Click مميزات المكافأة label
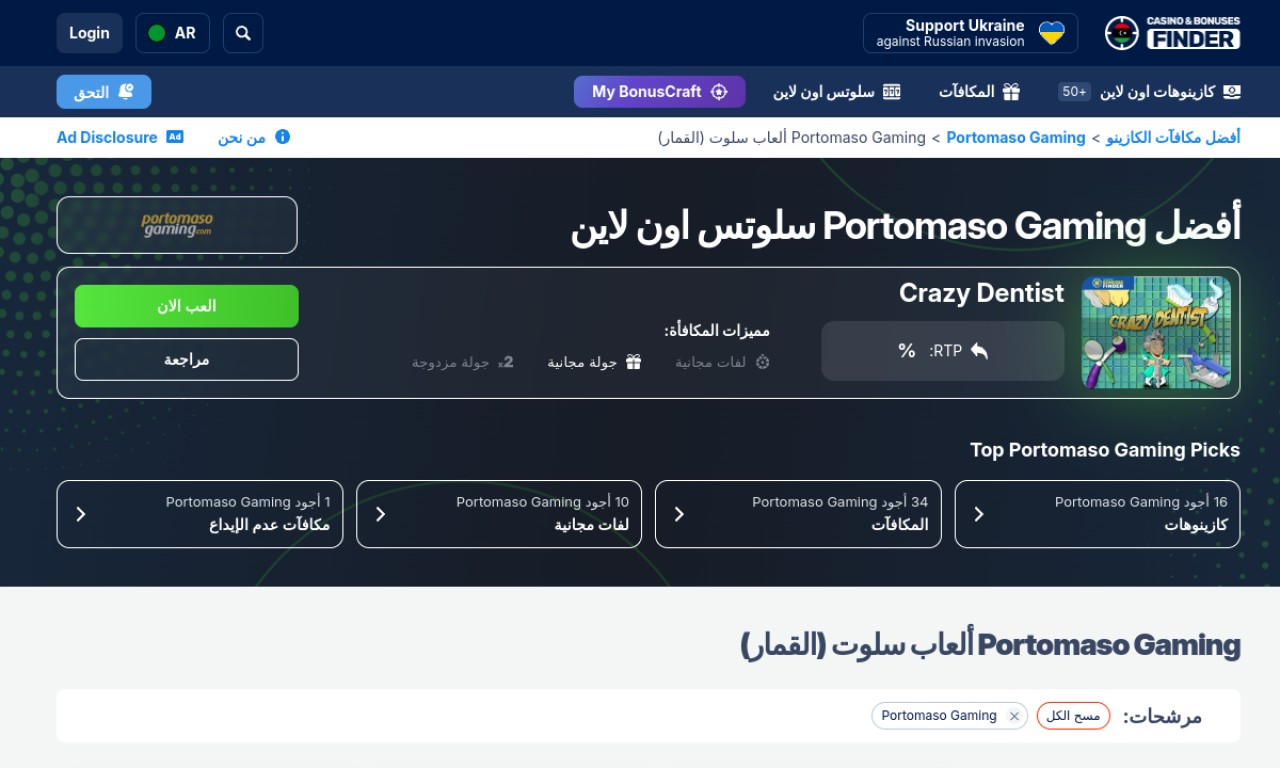The image size is (1280, 768). pyautogui.click(x=717, y=330)
